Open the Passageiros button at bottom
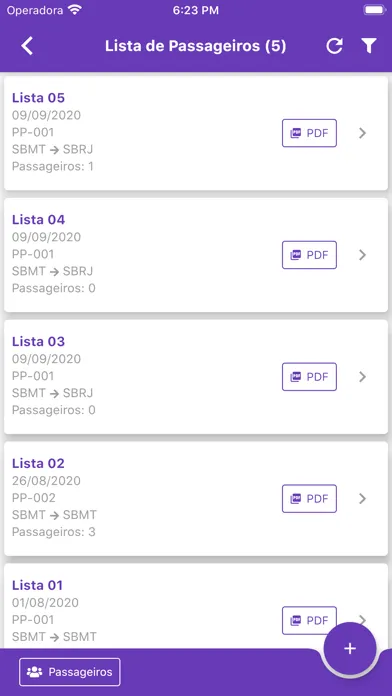392x696 pixels. [x=70, y=672]
